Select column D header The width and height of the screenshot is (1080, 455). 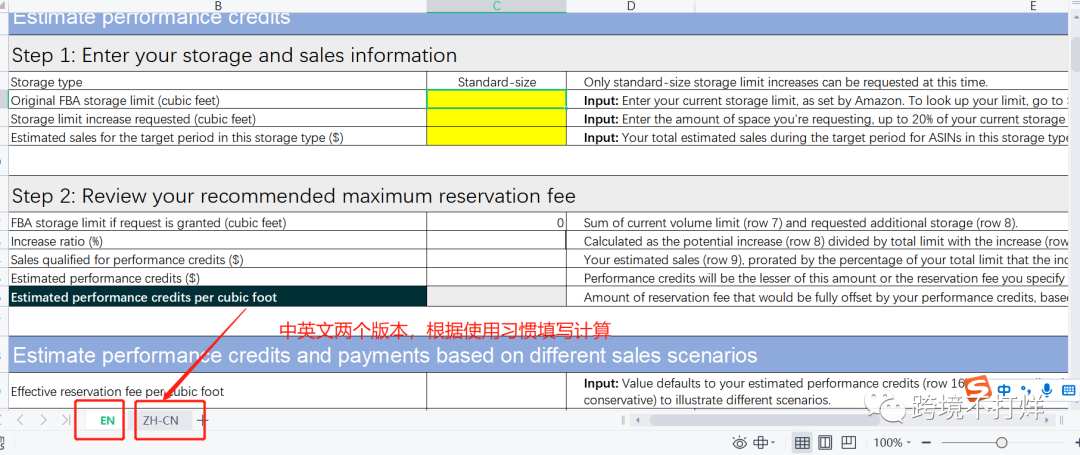point(631,6)
